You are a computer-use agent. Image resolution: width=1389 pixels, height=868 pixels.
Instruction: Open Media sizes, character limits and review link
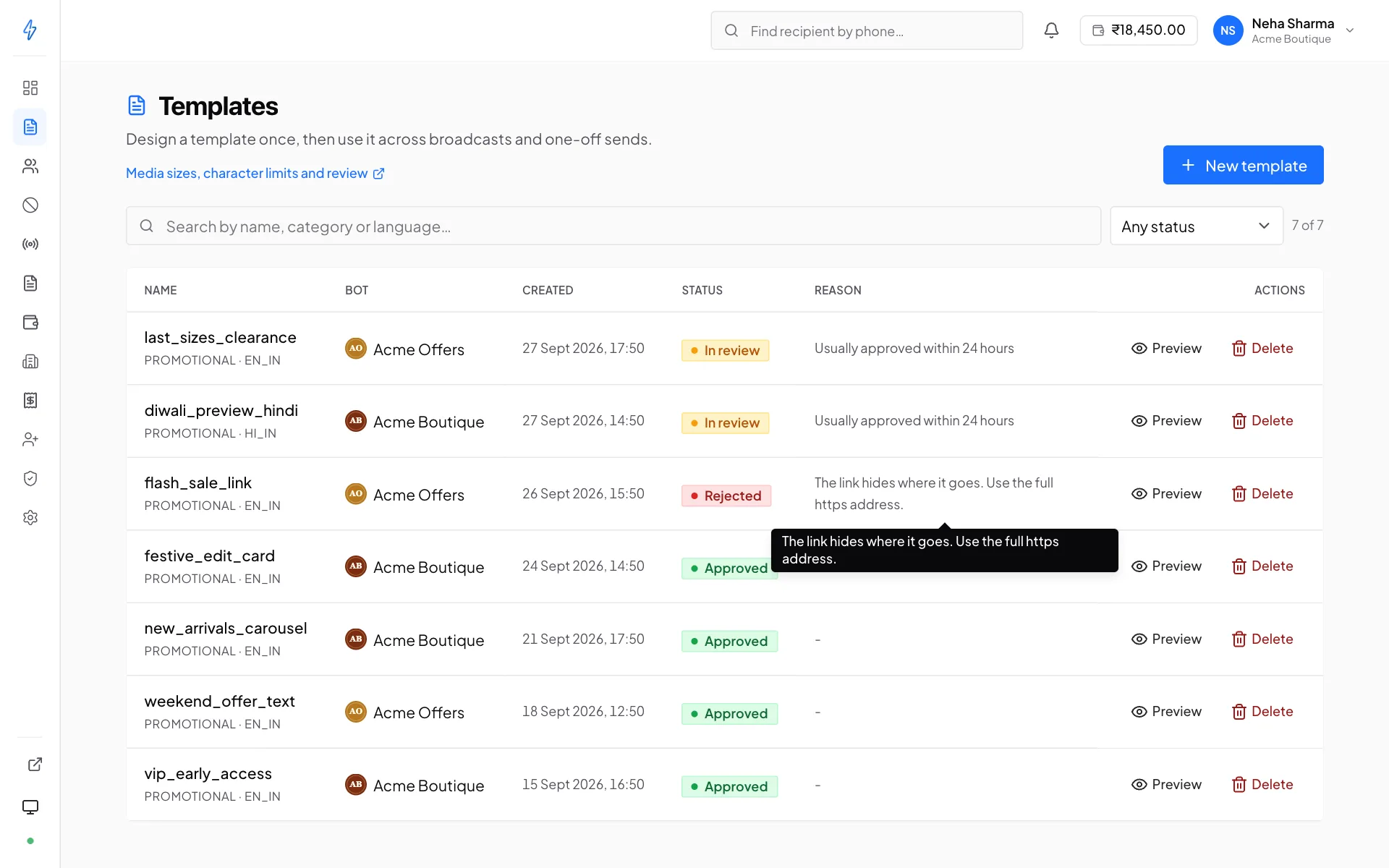[255, 174]
